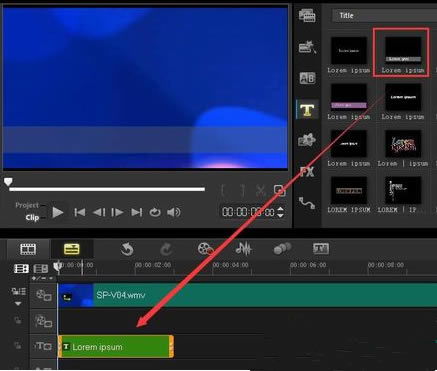Click the preview timecode field
The height and width of the screenshot is (371, 437).
248,212
